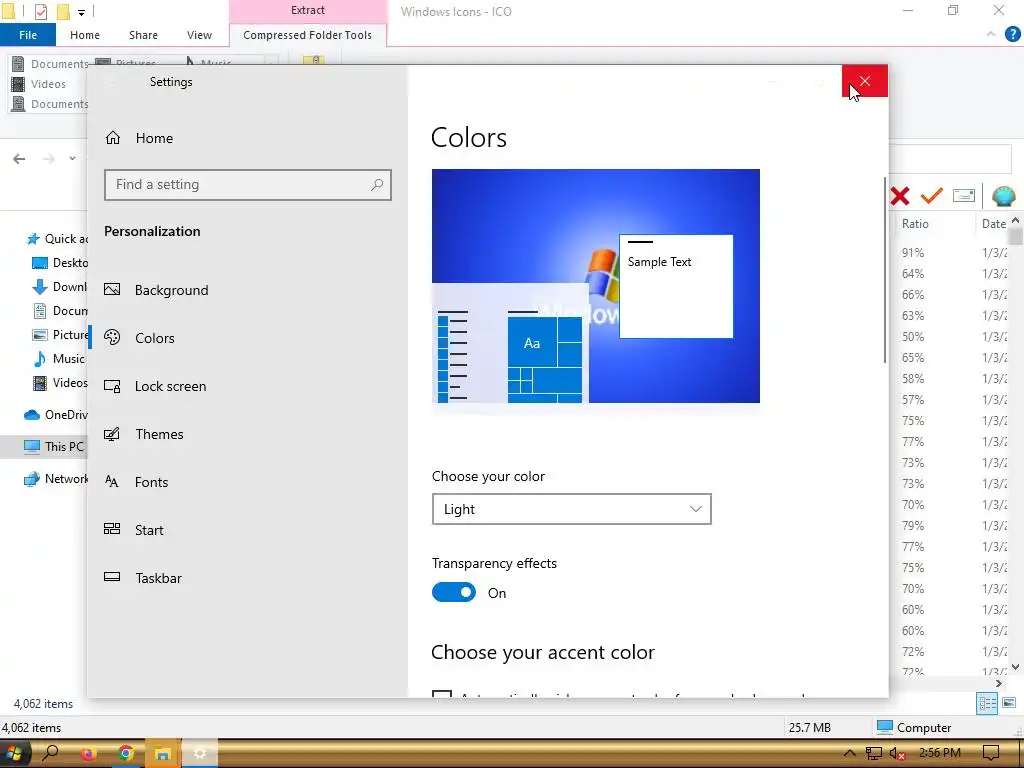Click the Fonts icon in Settings sidebar
Viewport: 1024px width, 768px height.
click(x=112, y=482)
